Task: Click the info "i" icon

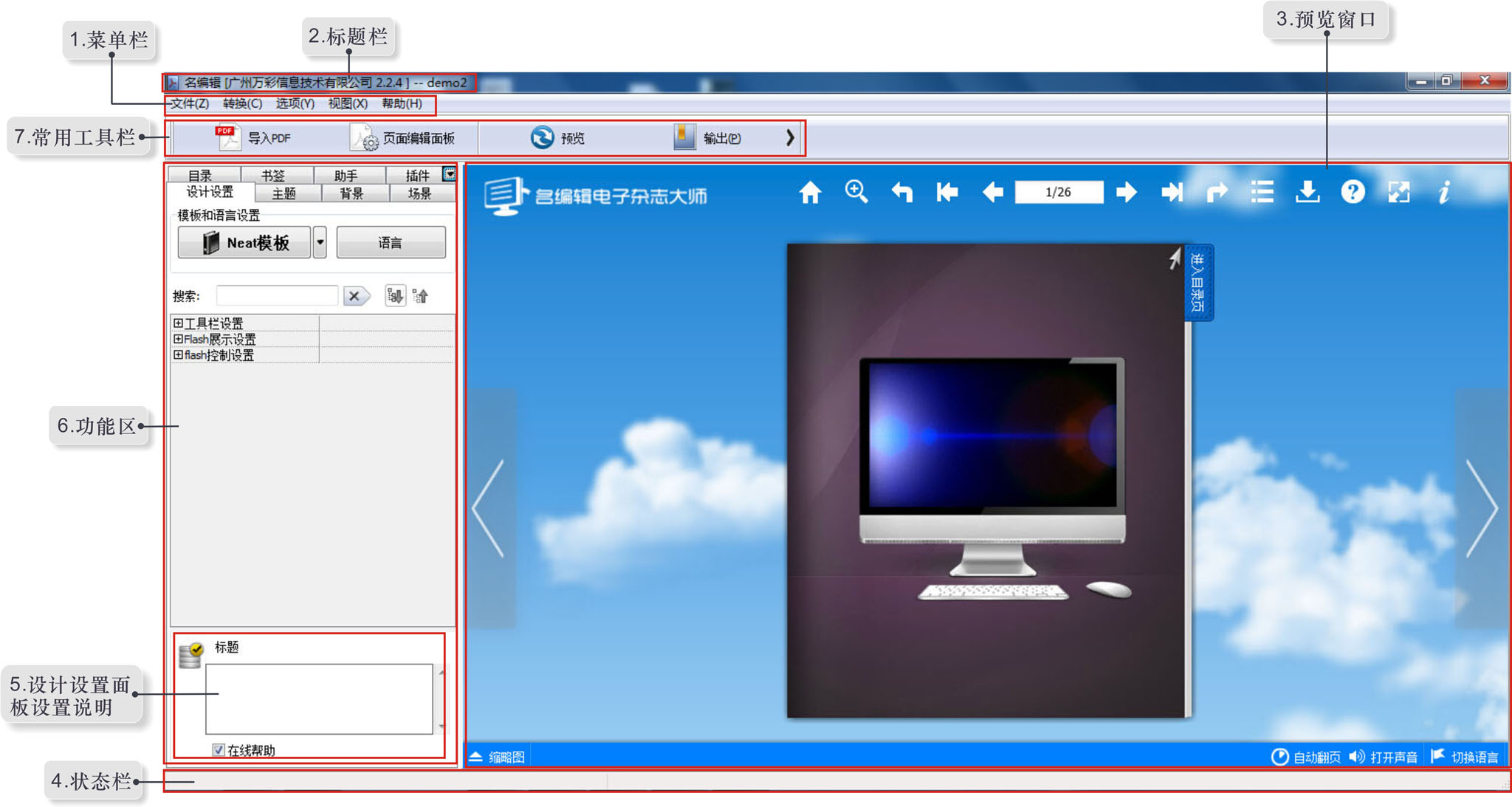Action: (x=1444, y=192)
